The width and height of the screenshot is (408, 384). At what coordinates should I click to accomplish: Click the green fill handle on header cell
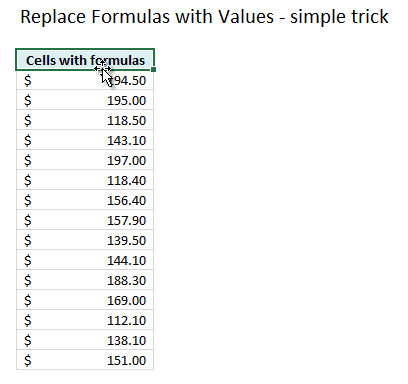(153, 69)
